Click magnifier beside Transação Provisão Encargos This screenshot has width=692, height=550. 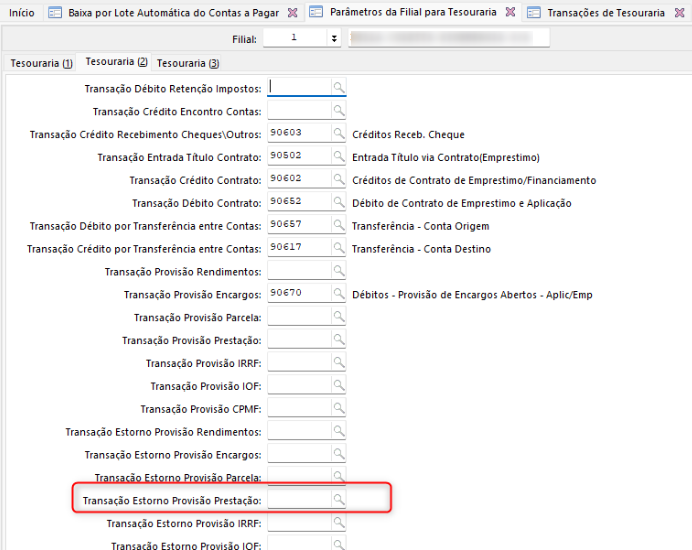tap(339, 294)
